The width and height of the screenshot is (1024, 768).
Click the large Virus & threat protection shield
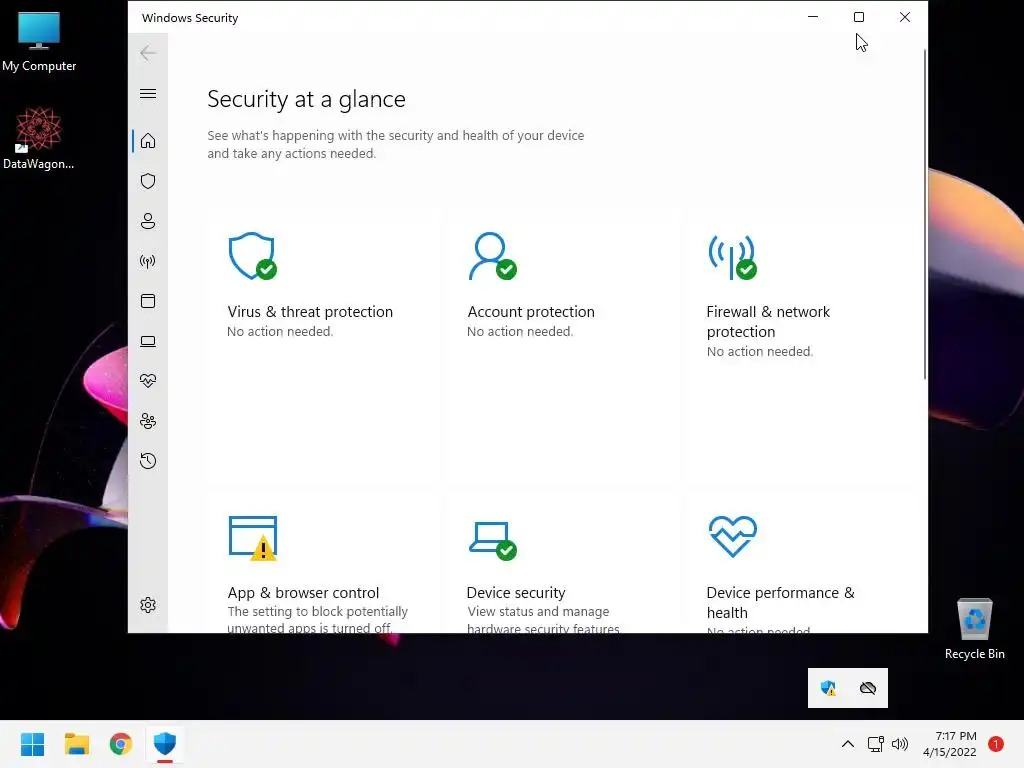pyautogui.click(x=252, y=256)
